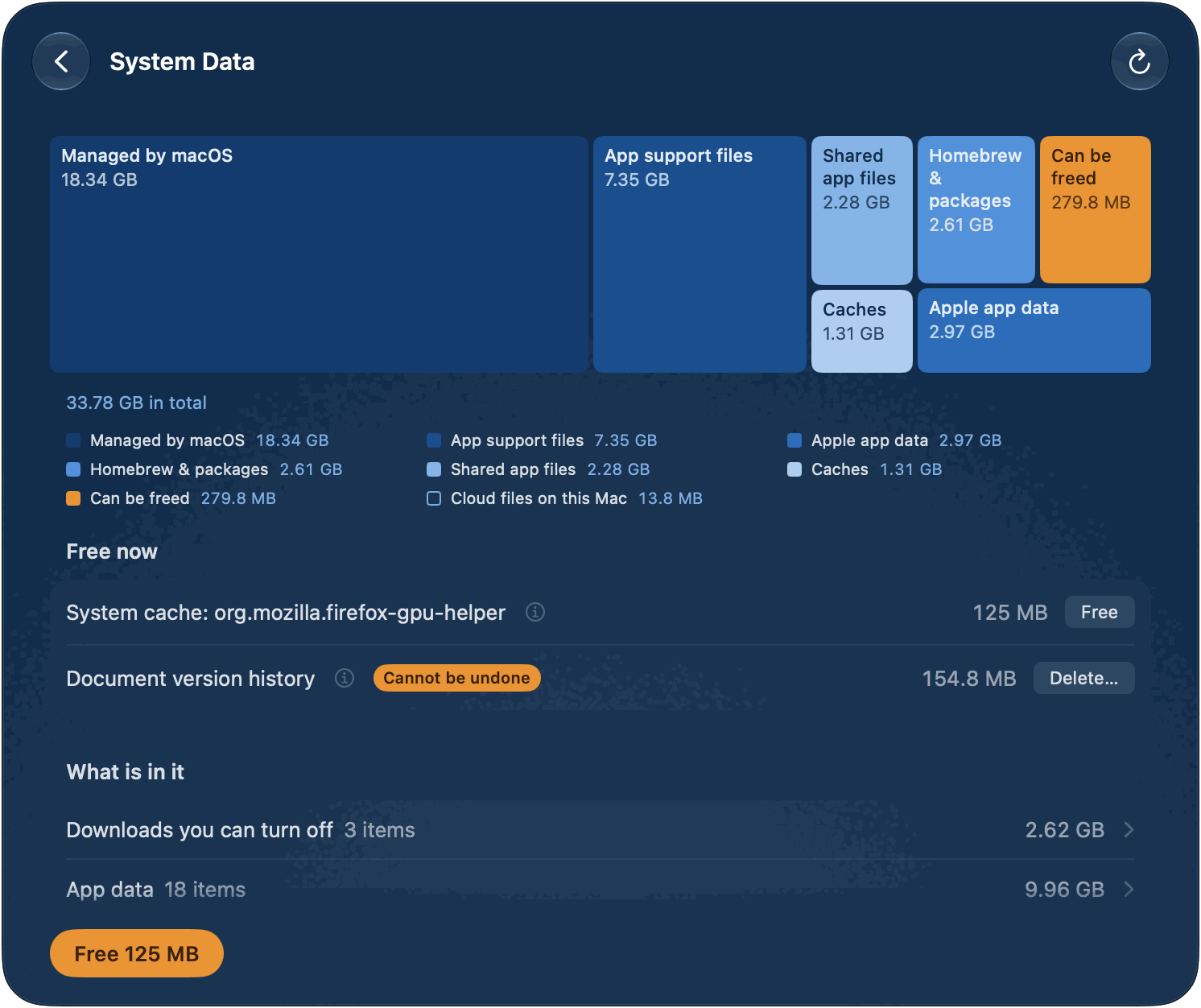
Task: Click Cloud files on this Mac legend swatch
Action: pos(434,498)
